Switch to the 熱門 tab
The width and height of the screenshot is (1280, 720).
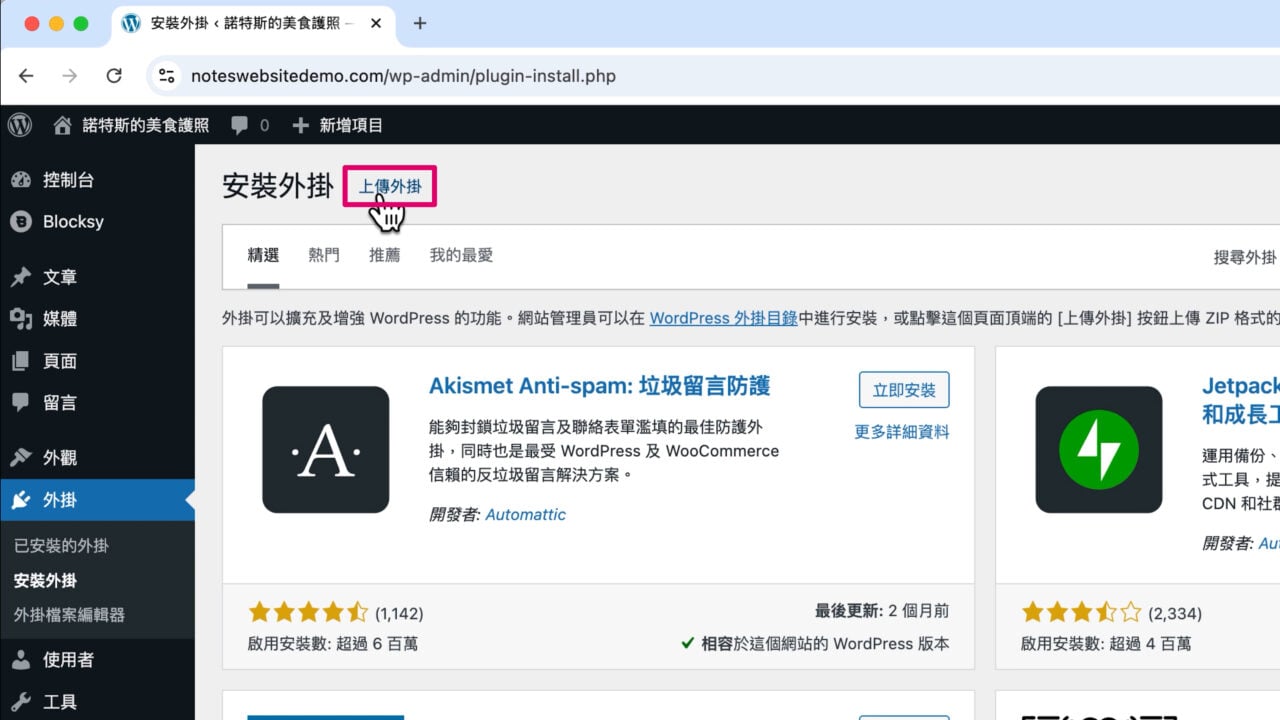(x=324, y=255)
